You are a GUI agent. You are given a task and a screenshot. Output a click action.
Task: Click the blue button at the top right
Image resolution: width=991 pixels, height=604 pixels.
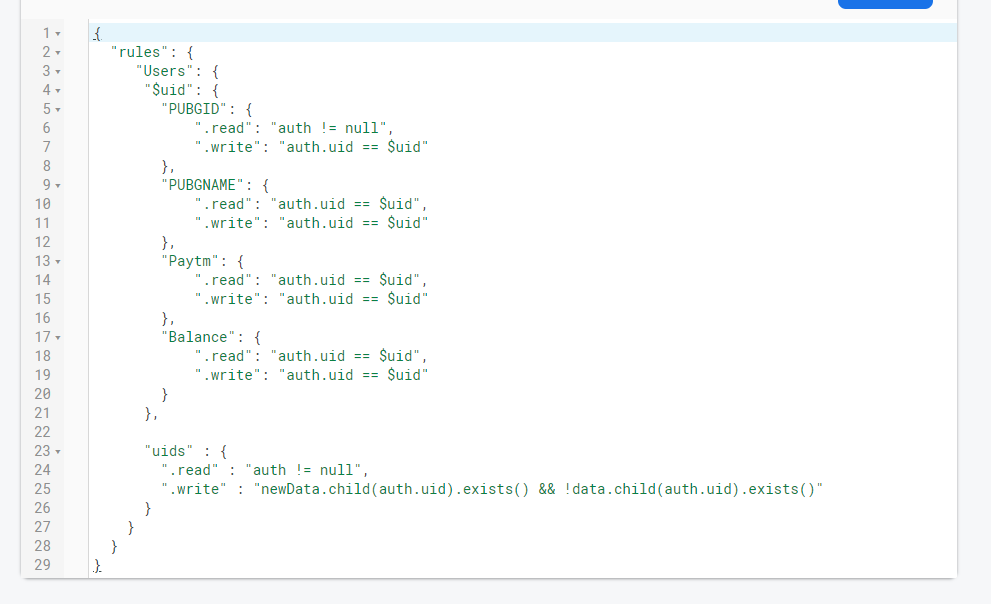point(885,4)
